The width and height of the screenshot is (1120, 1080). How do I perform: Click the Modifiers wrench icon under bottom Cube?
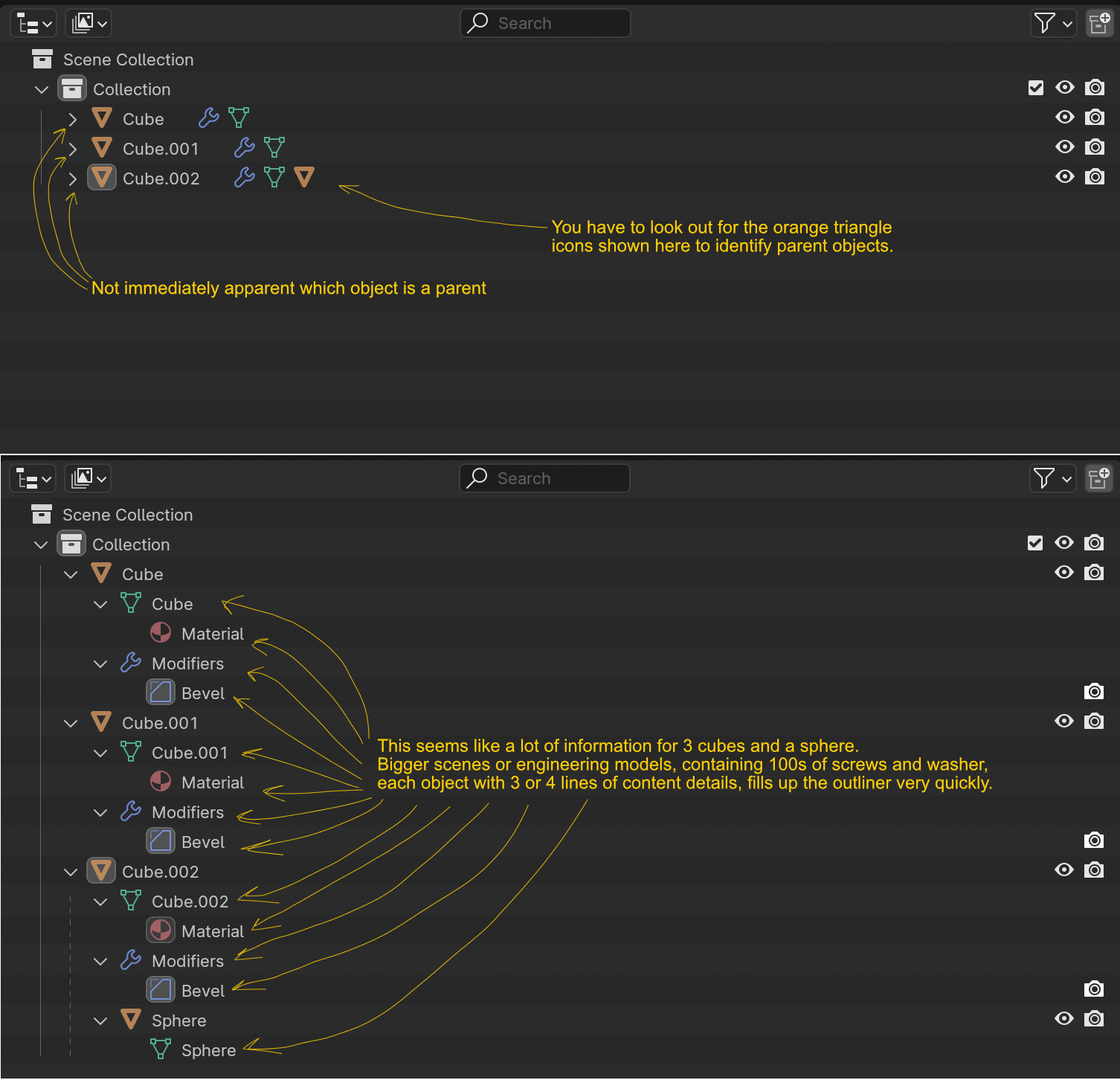pyautogui.click(x=131, y=663)
